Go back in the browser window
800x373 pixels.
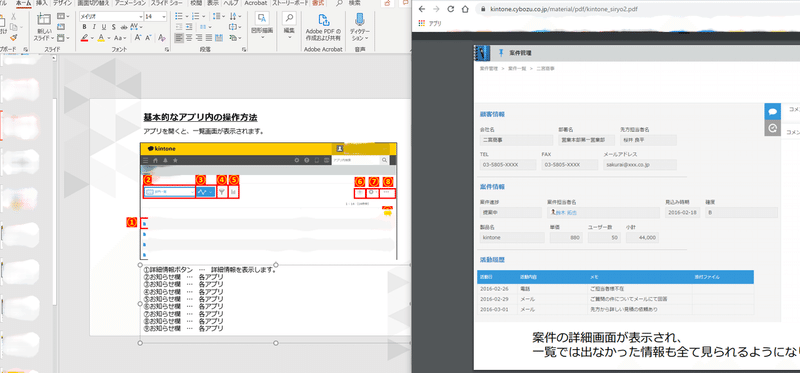tap(421, 9)
